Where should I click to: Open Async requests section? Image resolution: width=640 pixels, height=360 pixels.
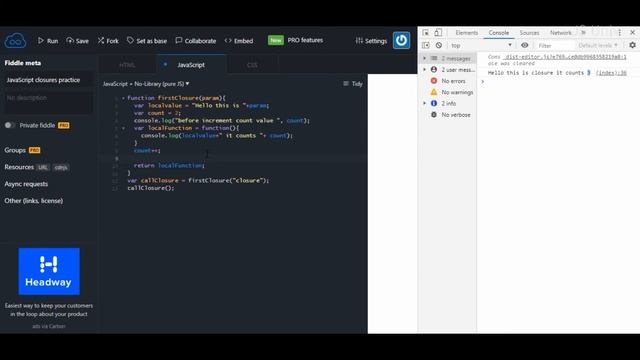[26, 184]
